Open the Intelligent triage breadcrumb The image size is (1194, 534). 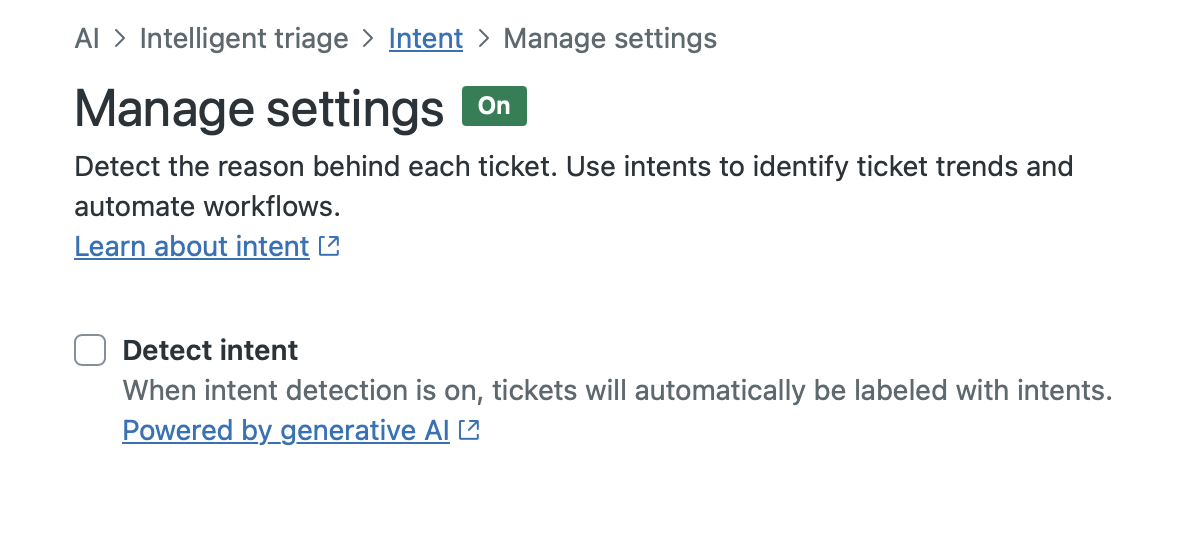point(244,39)
